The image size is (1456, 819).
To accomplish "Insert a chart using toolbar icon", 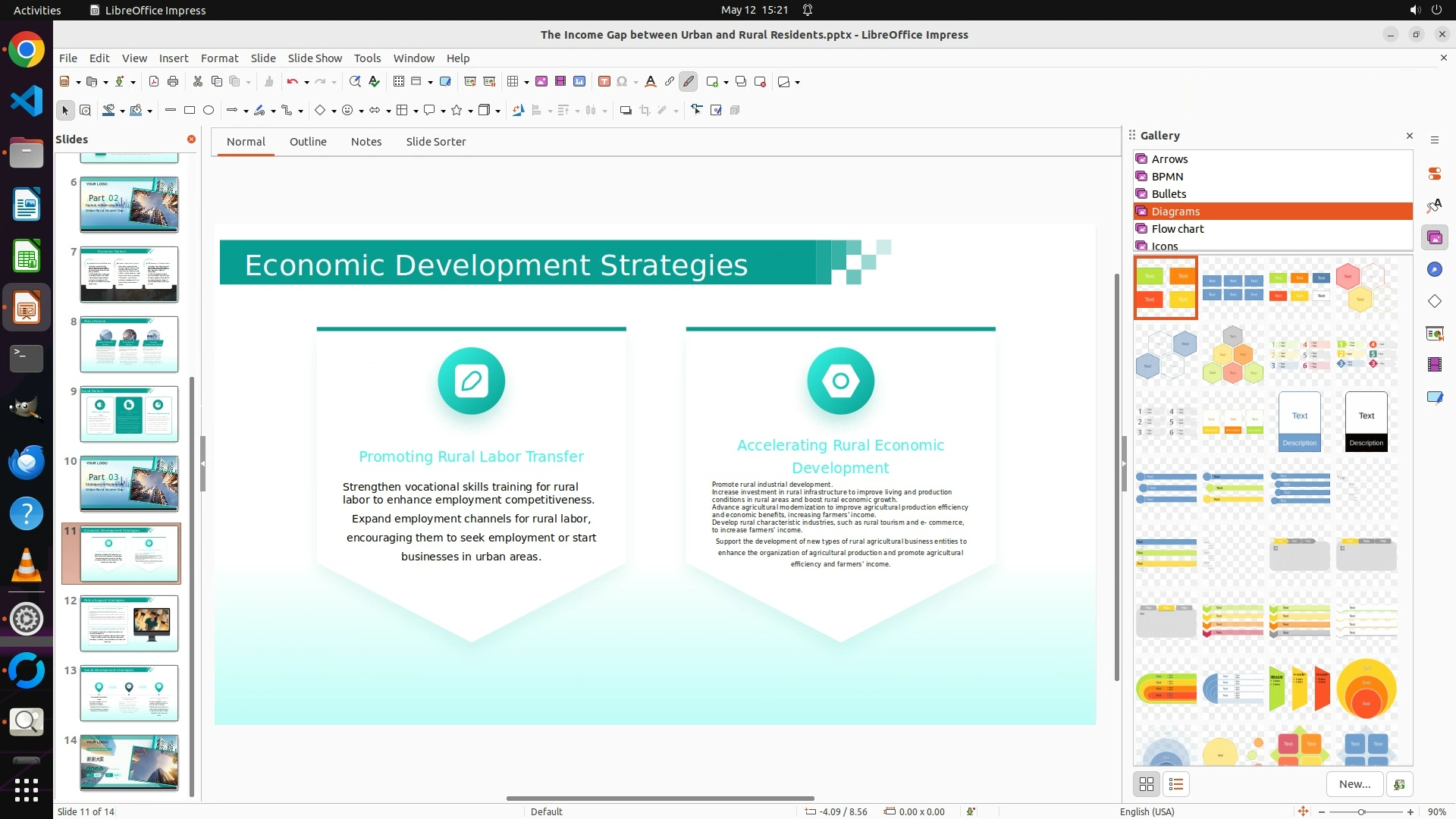I will tap(579, 82).
